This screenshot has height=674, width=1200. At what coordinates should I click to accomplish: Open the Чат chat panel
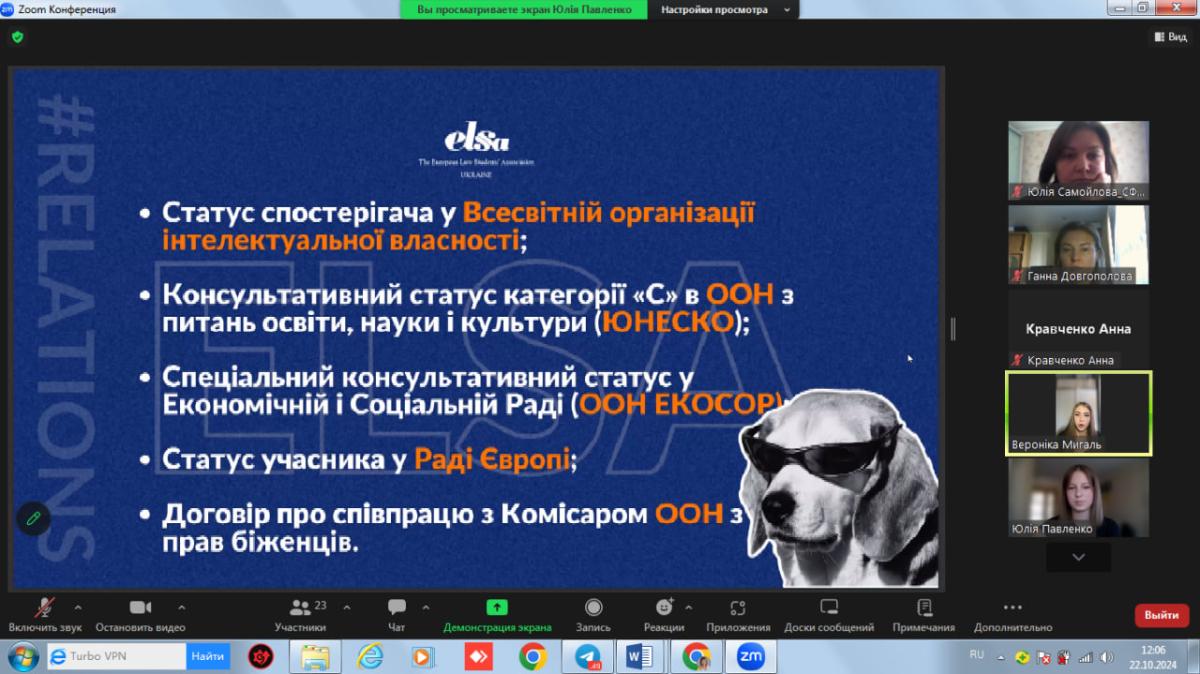click(x=397, y=608)
